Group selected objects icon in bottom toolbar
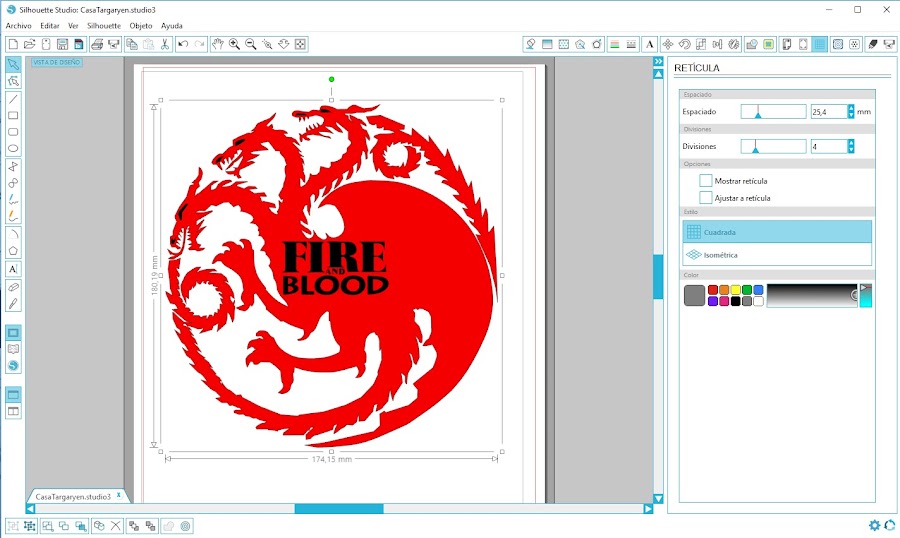 click(13, 526)
